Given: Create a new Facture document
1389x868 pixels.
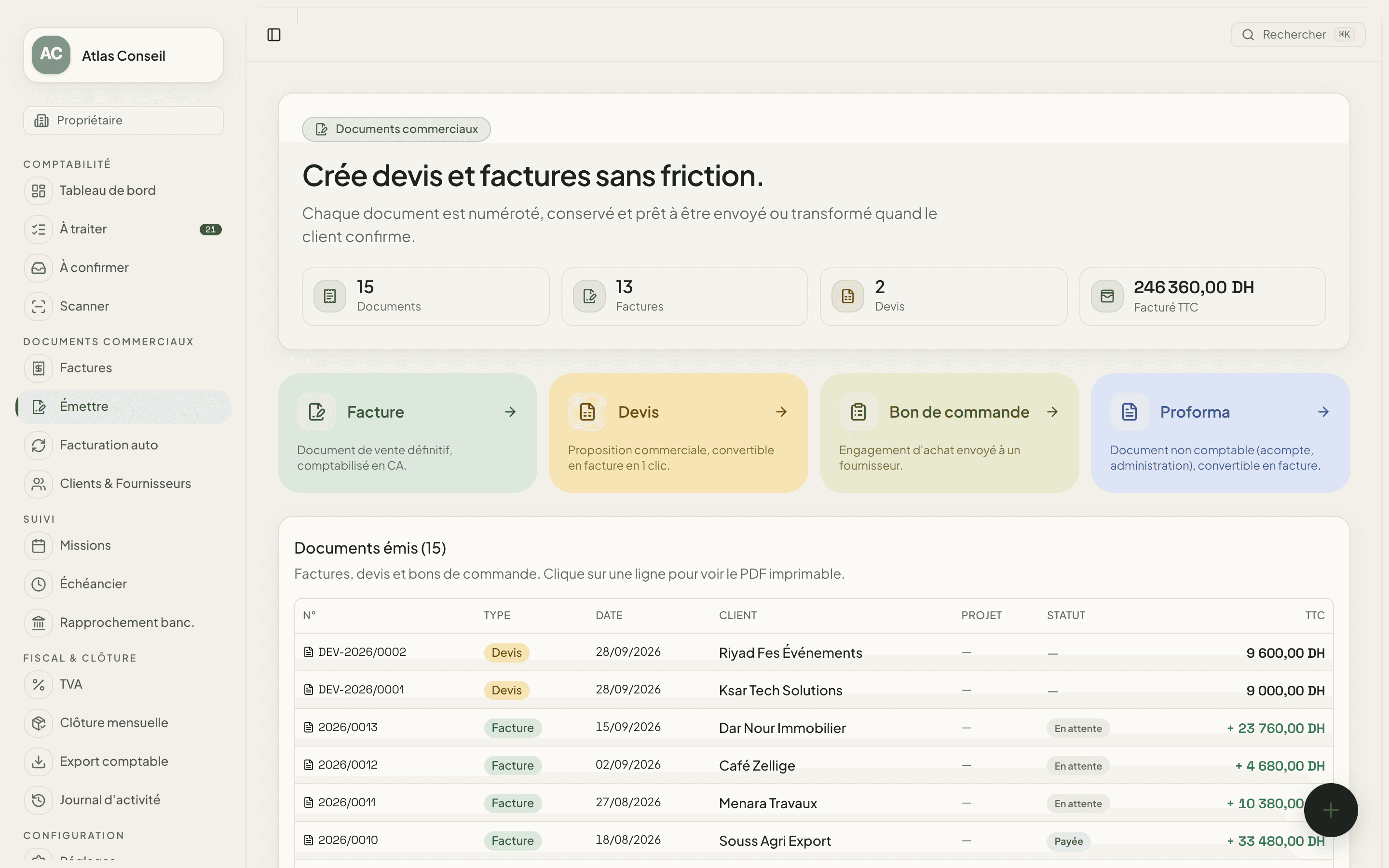Looking at the screenshot, I should pyautogui.click(x=408, y=433).
